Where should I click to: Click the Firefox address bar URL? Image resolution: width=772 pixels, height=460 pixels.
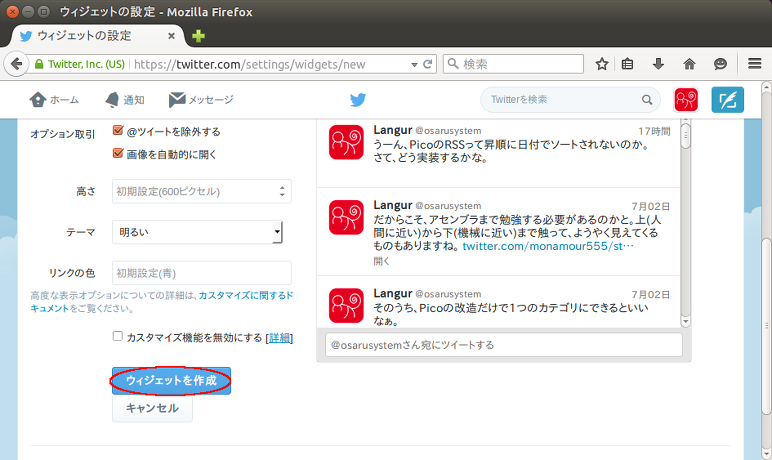coord(249,65)
